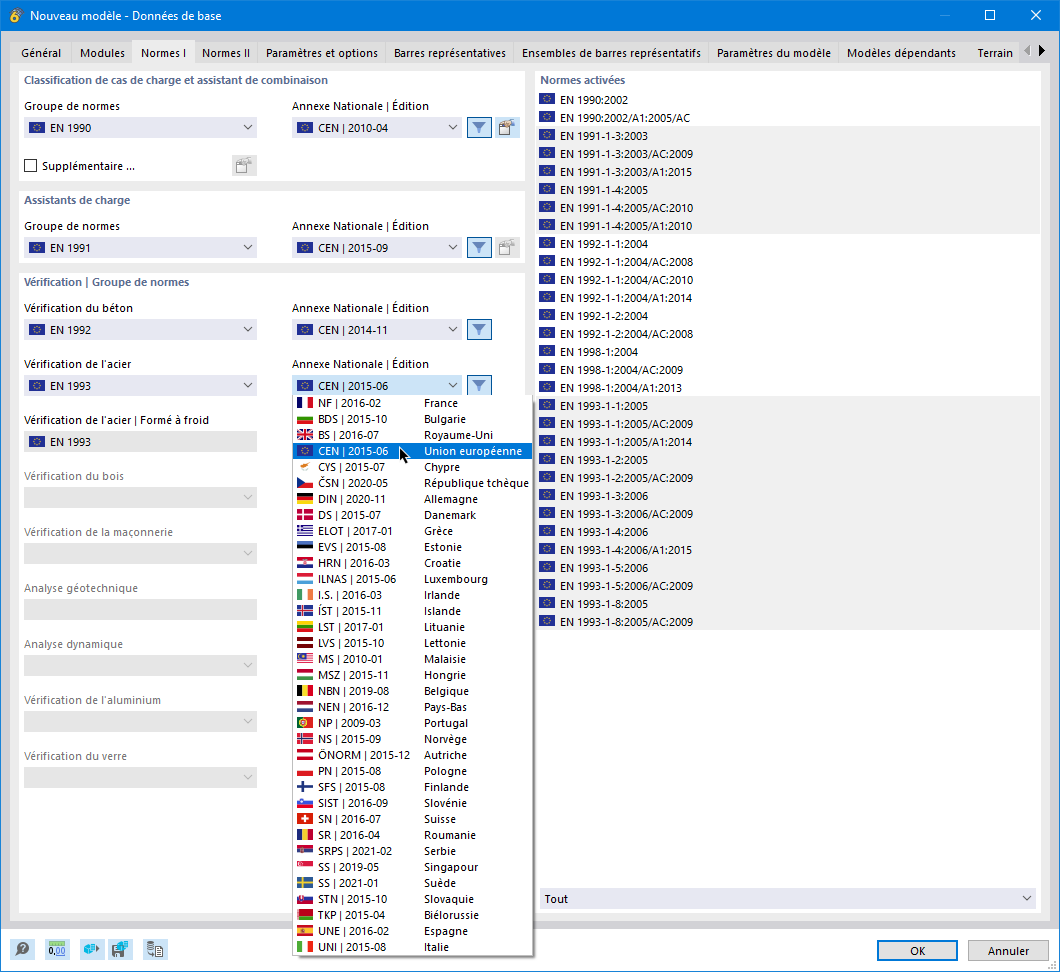Click filter icon for steel verification annex
The height and width of the screenshot is (972, 1060).
pyautogui.click(x=479, y=385)
